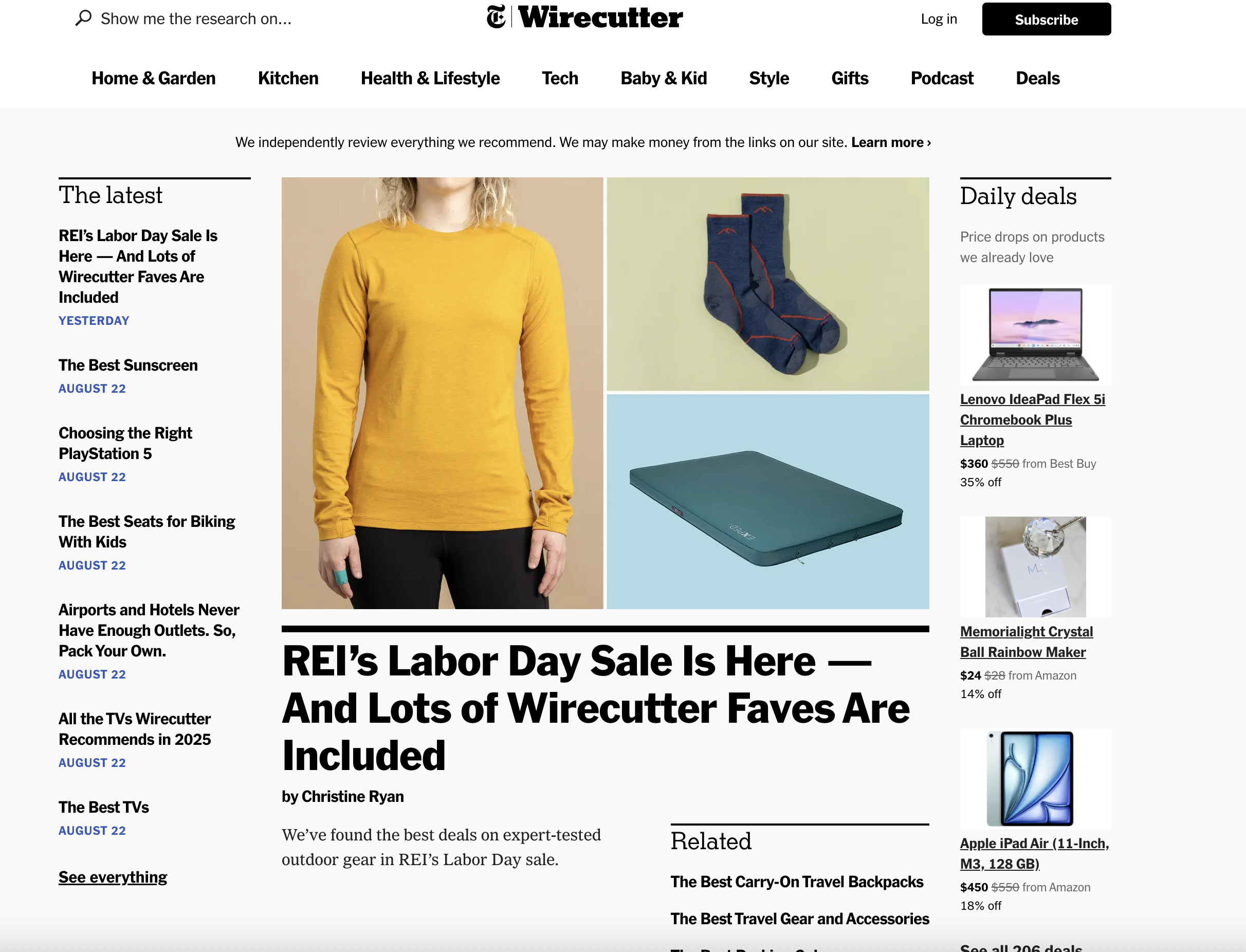Image resolution: width=1246 pixels, height=952 pixels.
Task: Open the crystal ball rainbow maker image
Action: click(x=1035, y=566)
